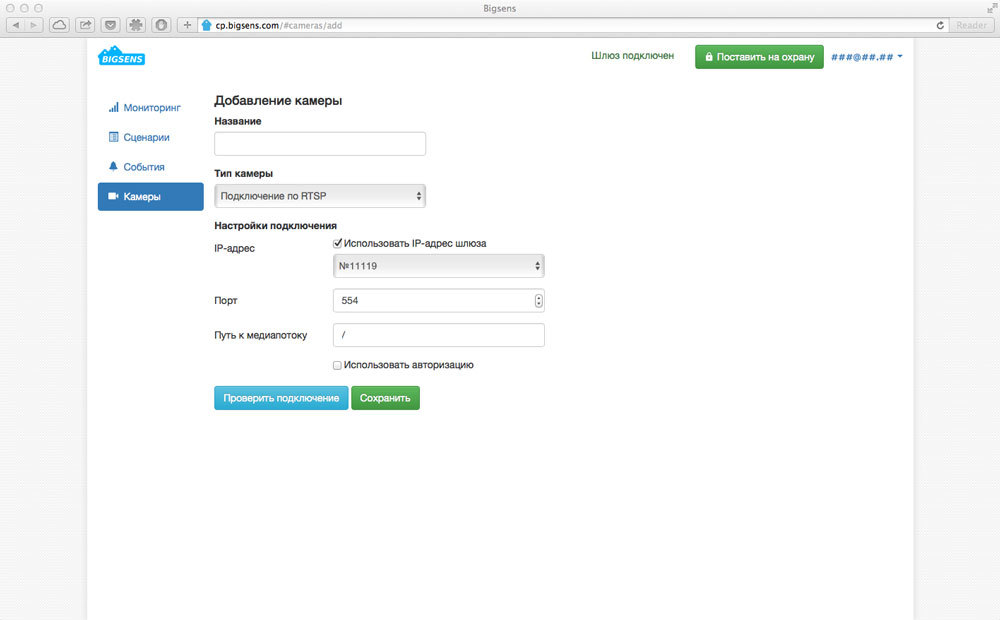
Task: Go forward with the browser forward arrow
Action: (34, 26)
